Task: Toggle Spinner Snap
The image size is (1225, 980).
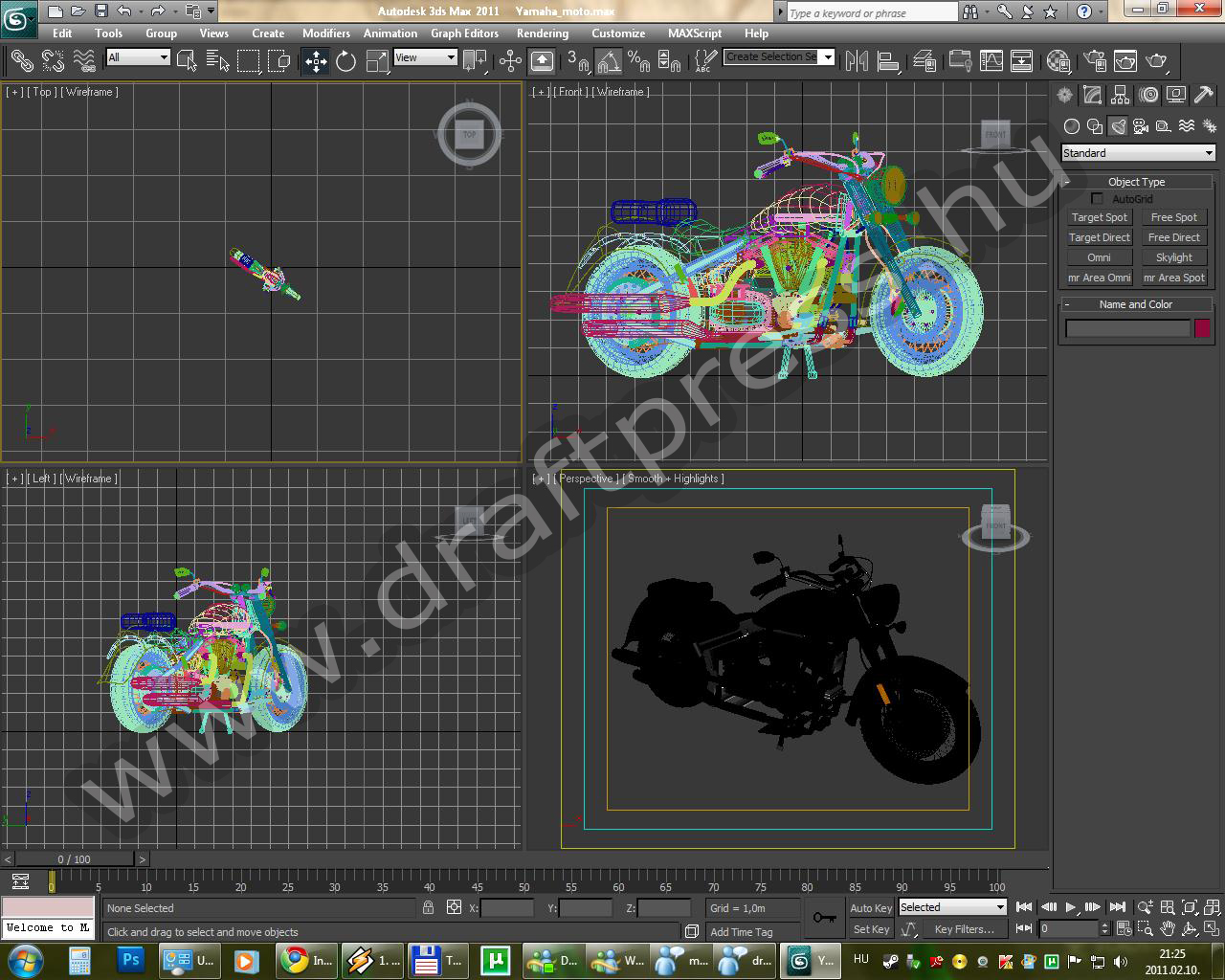Action: (670, 61)
